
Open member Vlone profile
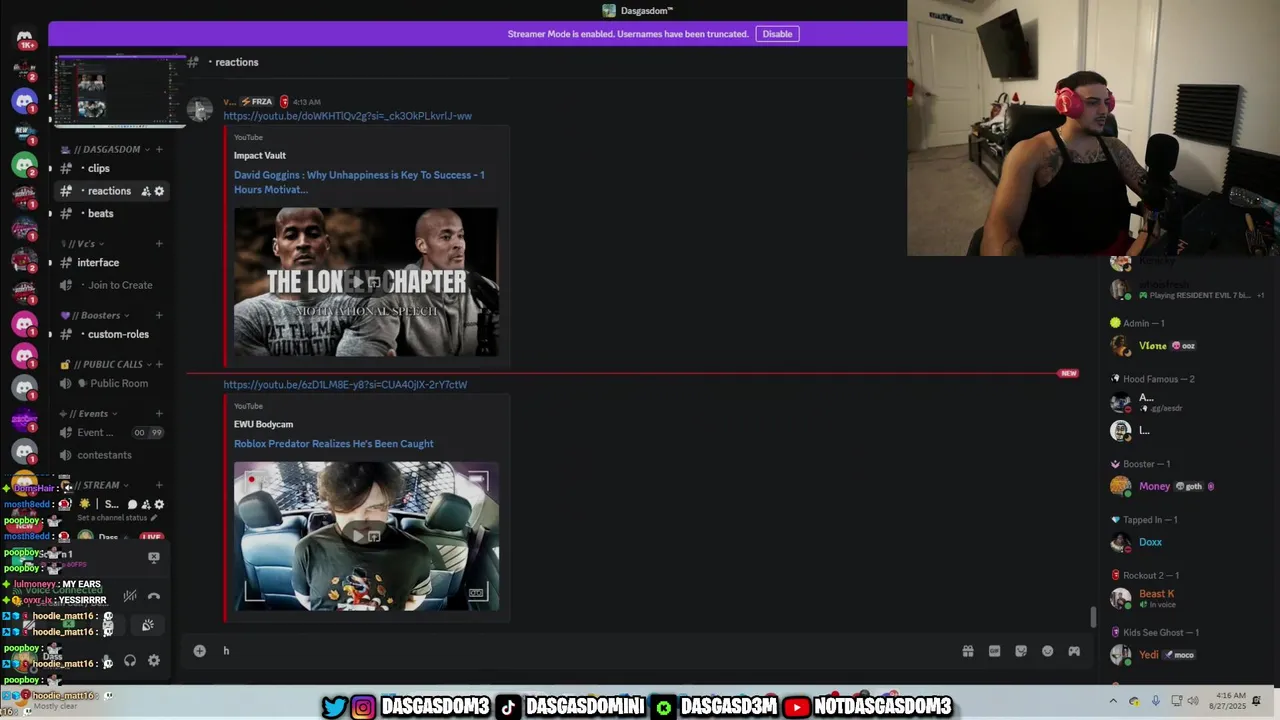[1152, 346]
